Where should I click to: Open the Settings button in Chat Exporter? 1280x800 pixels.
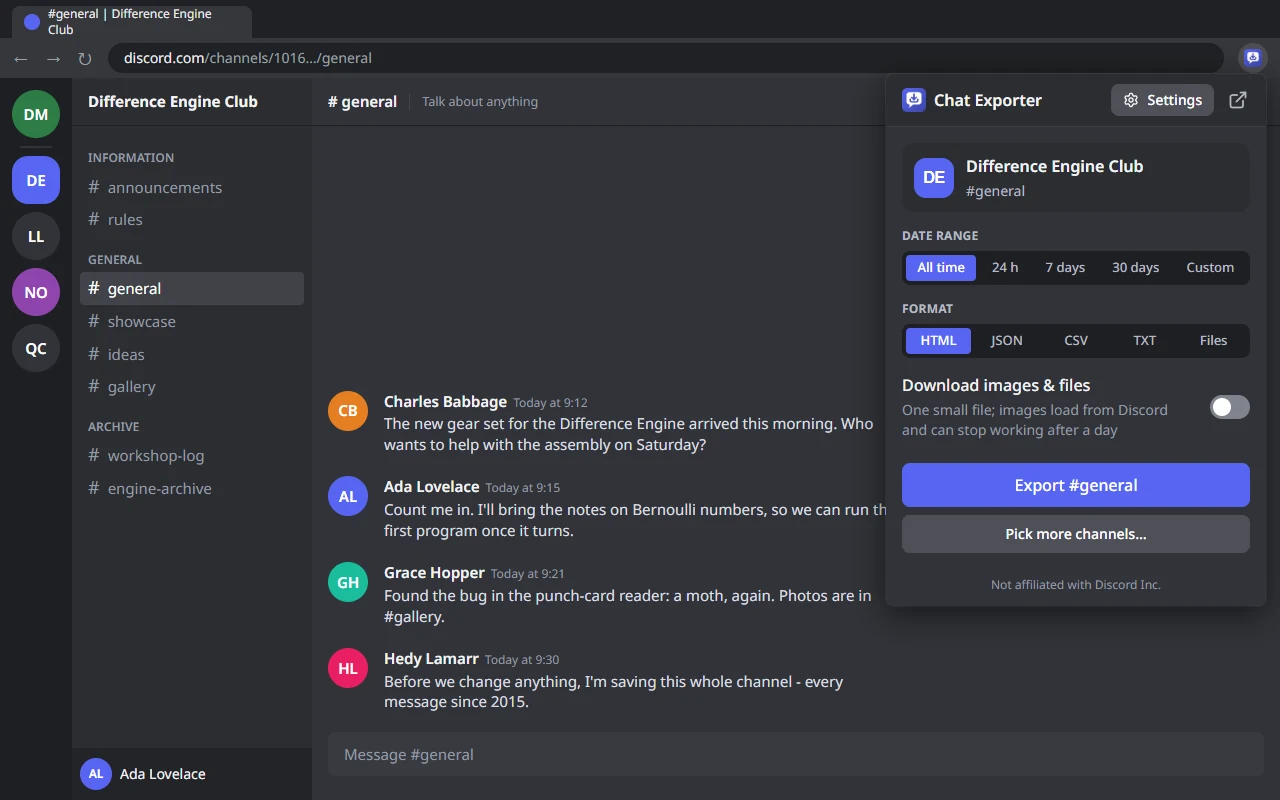pyautogui.click(x=1162, y=100)
